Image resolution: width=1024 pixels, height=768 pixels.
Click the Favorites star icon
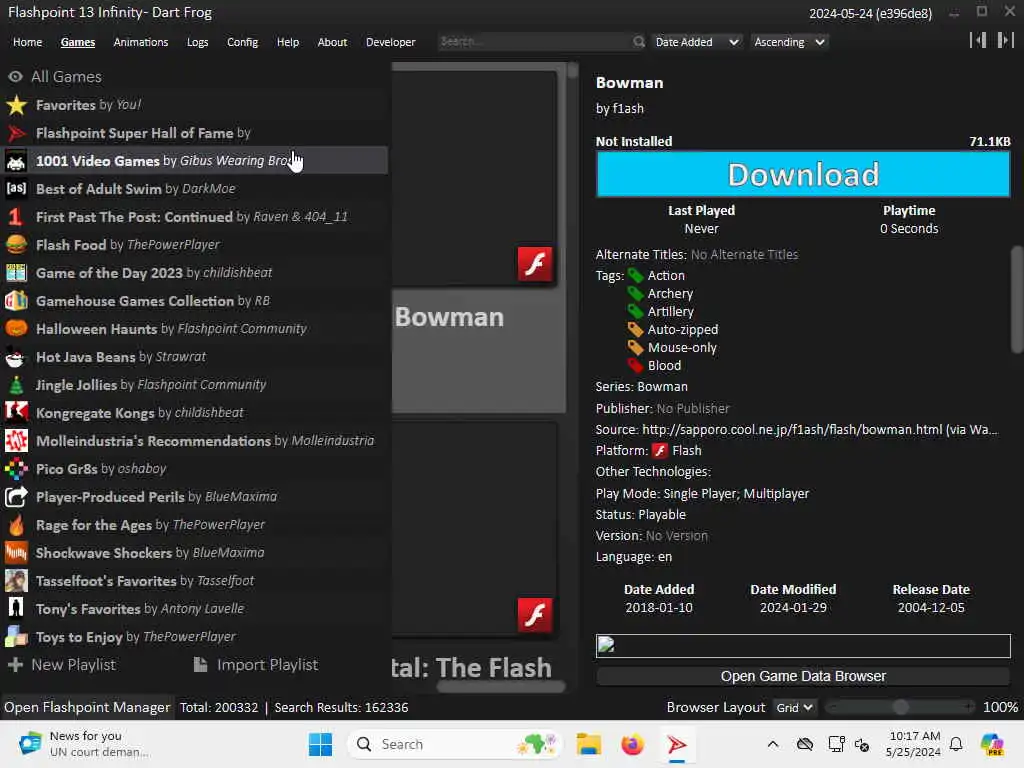(x=16, y=105)
